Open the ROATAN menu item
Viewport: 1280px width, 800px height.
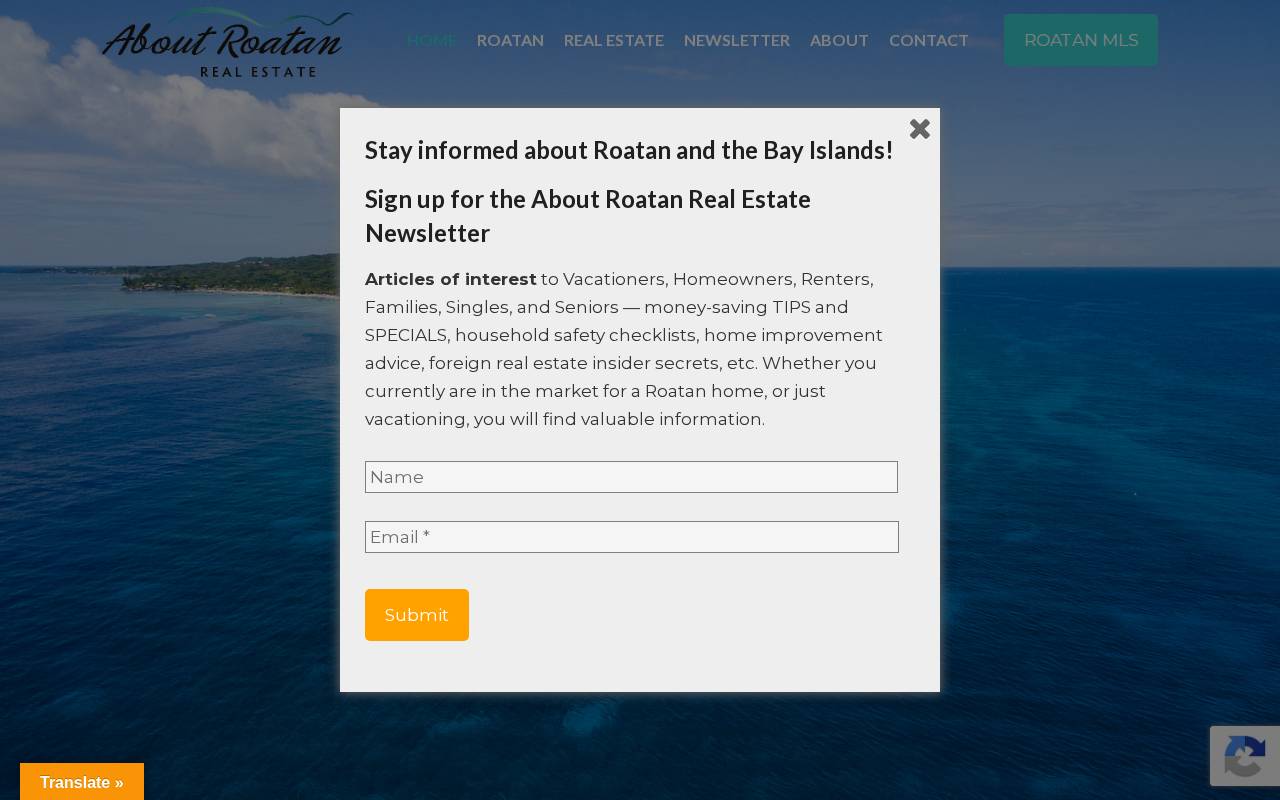click(510, 40)
